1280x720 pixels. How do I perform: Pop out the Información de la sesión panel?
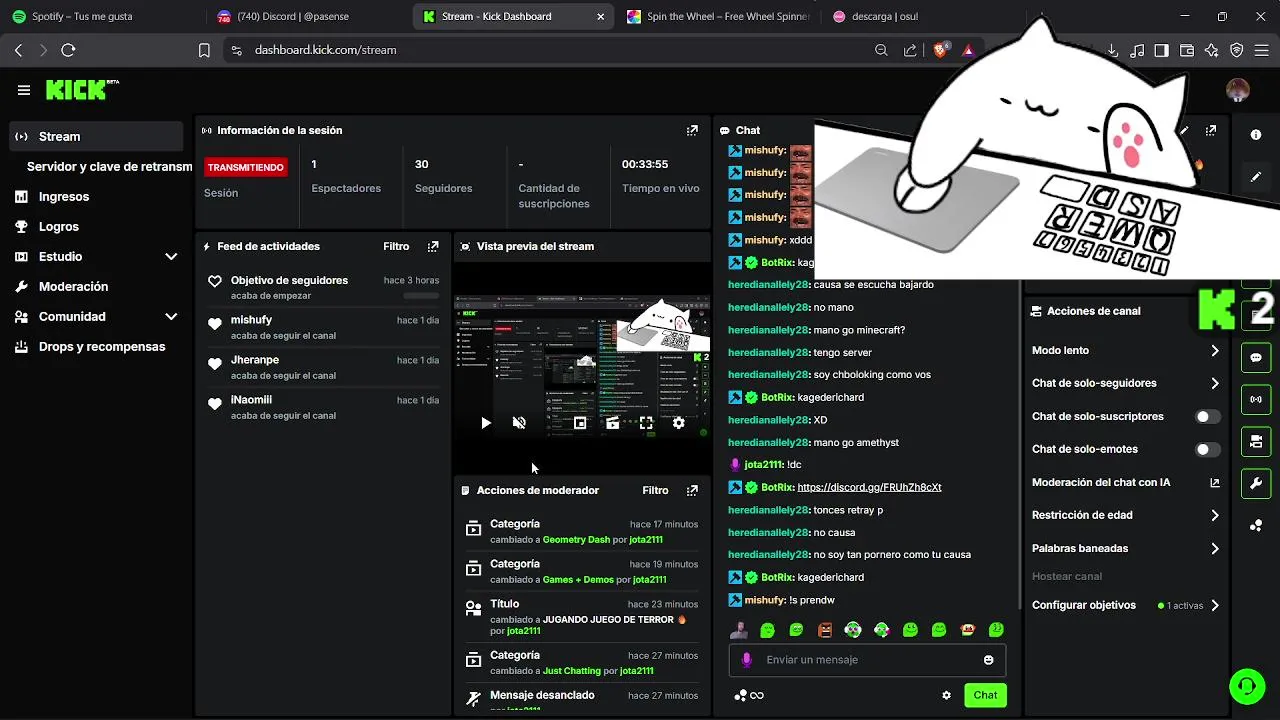(x=692, y=130)
